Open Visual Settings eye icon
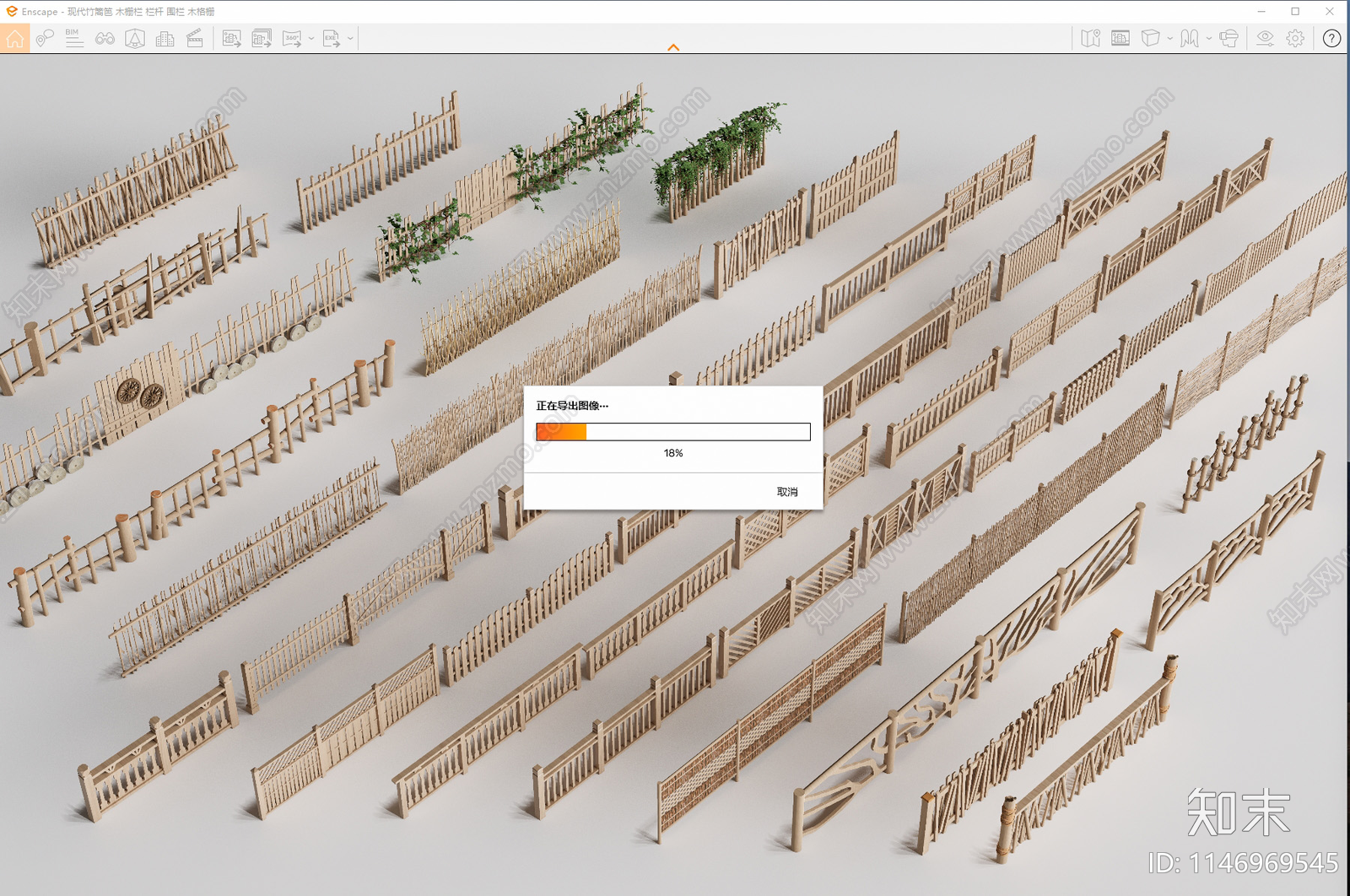Viewport: 1350px width, 896px height. 1265,38
